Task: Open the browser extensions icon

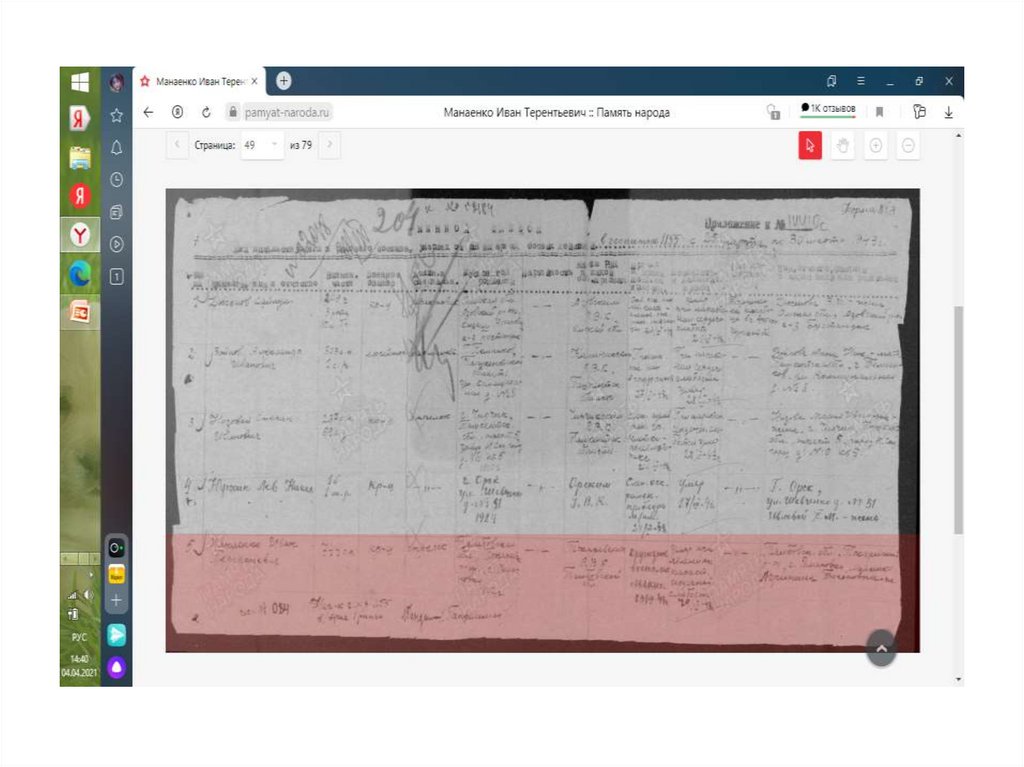Action: [920, 112]
